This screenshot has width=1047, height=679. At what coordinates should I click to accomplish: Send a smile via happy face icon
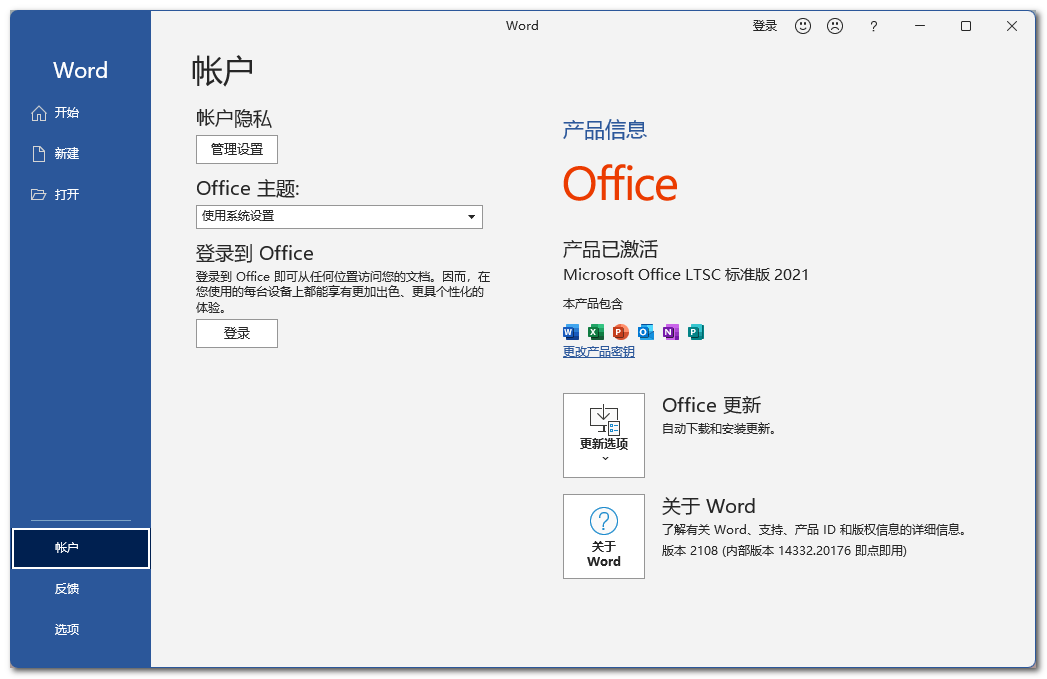pos(803,26)
